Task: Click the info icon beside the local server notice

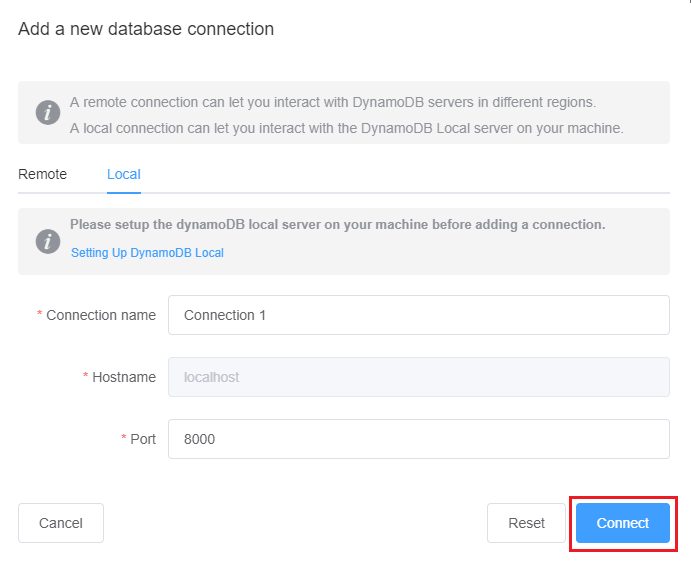Action: pos(48,241)
